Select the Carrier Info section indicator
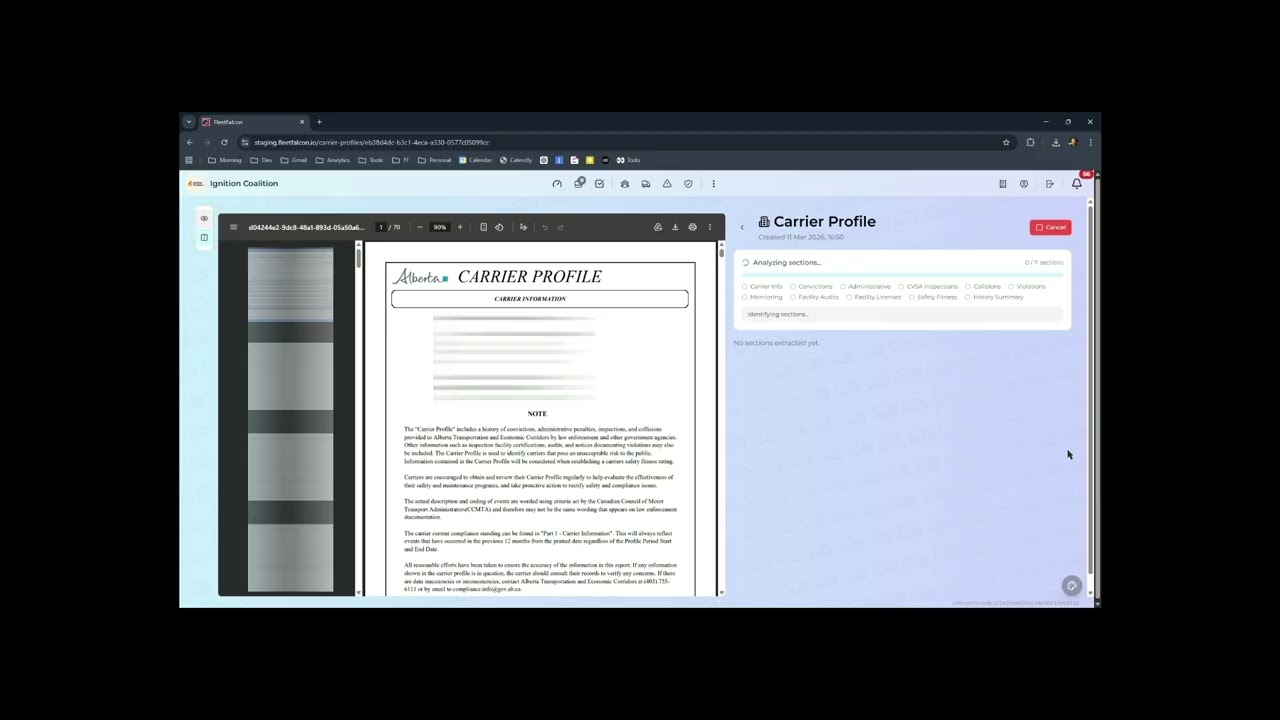 pyautogui.click(x=762, y=286)
